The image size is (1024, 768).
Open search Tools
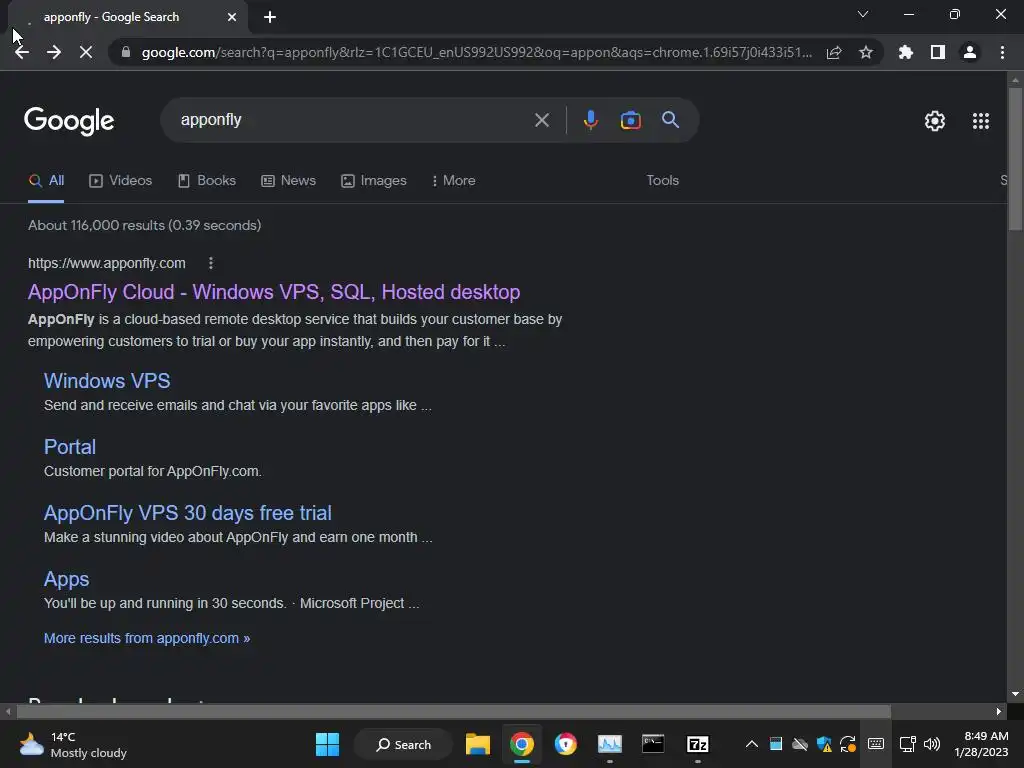[662, 180]
